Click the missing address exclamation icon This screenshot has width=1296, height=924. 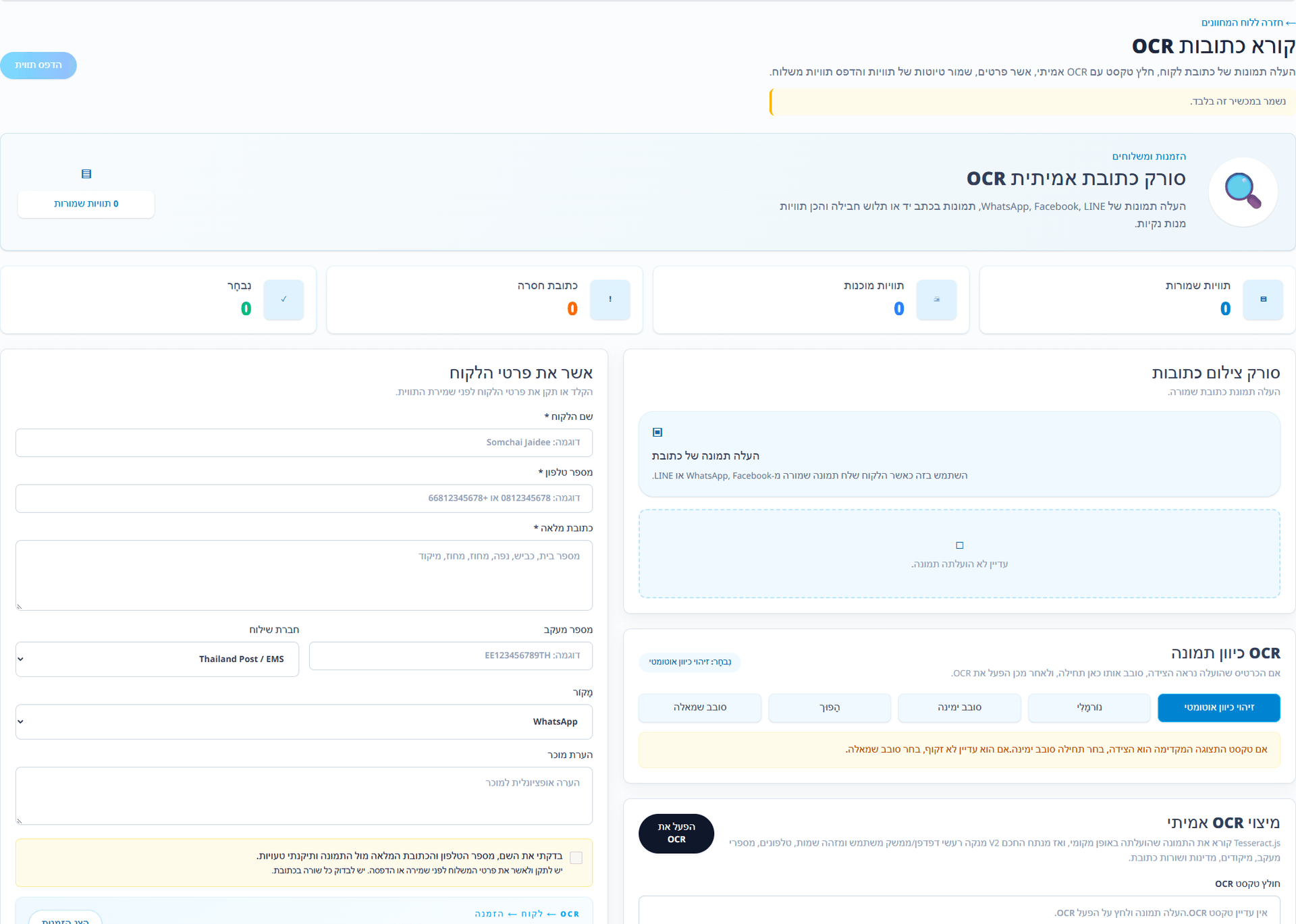click(610, 299)
